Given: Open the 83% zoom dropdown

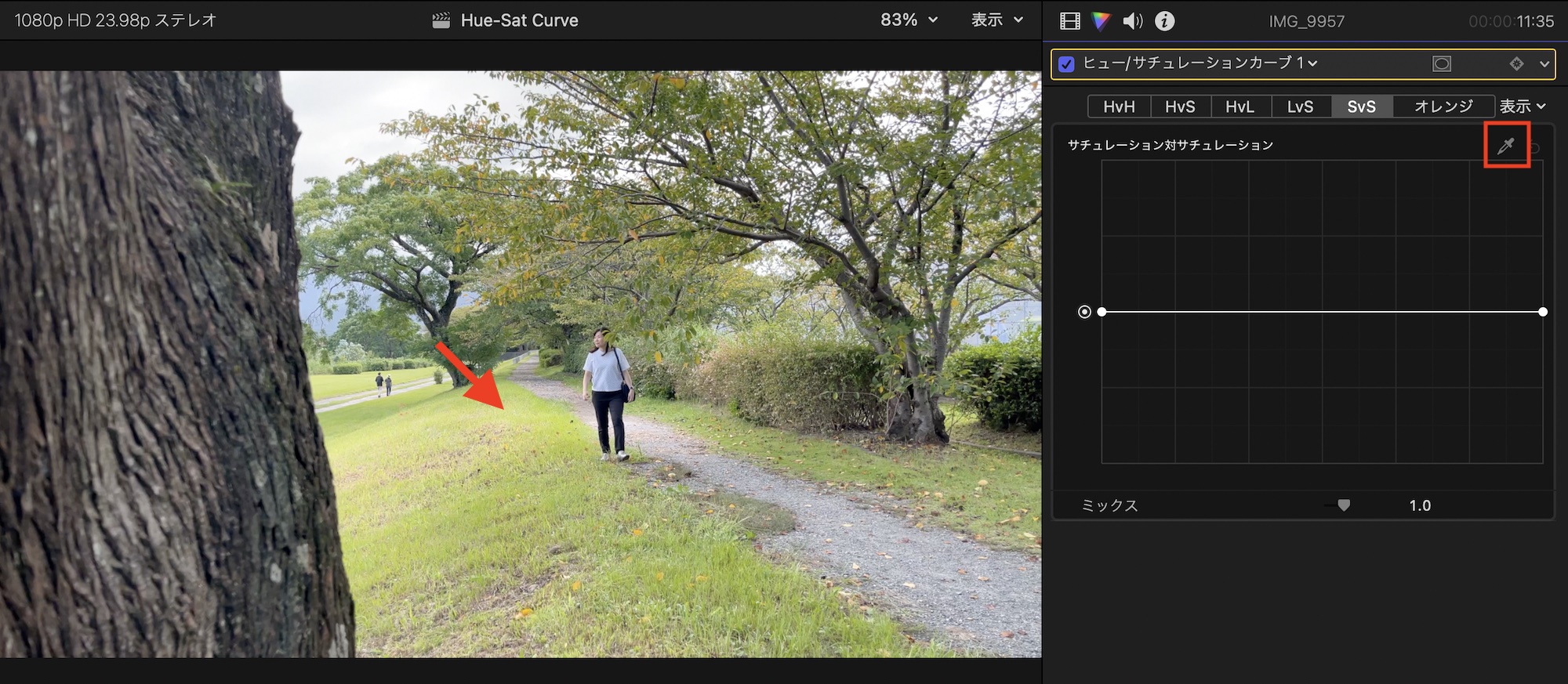Looking at the screenshot, I should [x=909, y=20].
